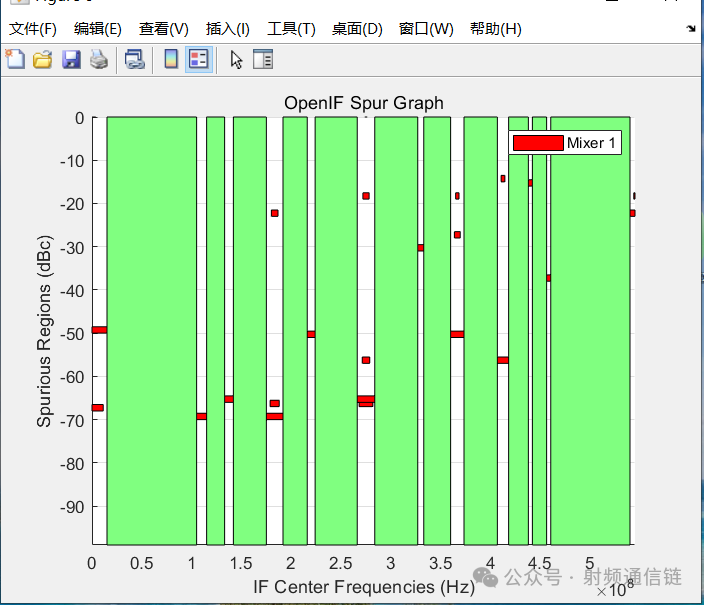Click the y-axis tick label -90
Screen dimensions: 704x605
point(72,507)
